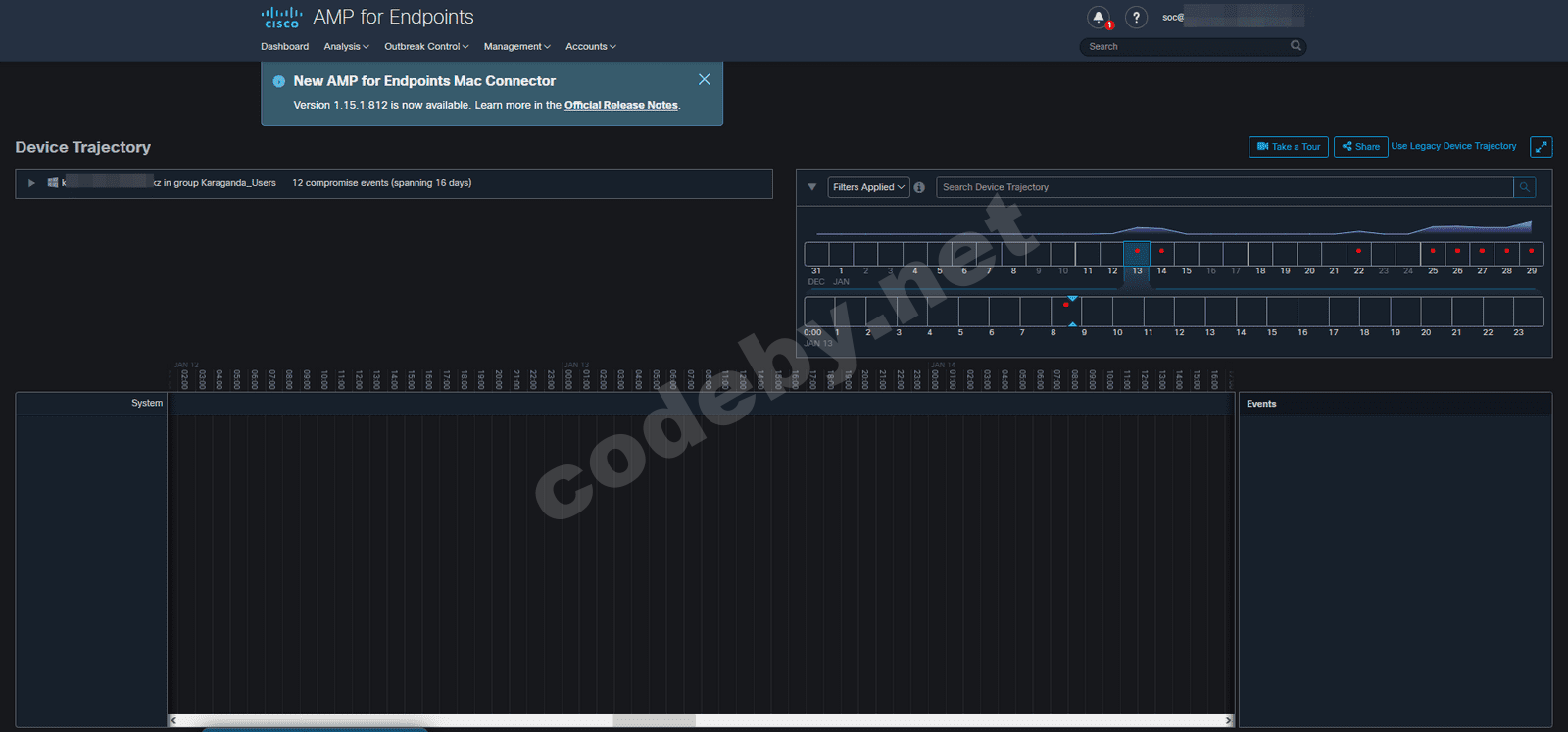1568x732 pixels.
Task: Open the Filters Applied dropdown
Action: click(868, 187)
